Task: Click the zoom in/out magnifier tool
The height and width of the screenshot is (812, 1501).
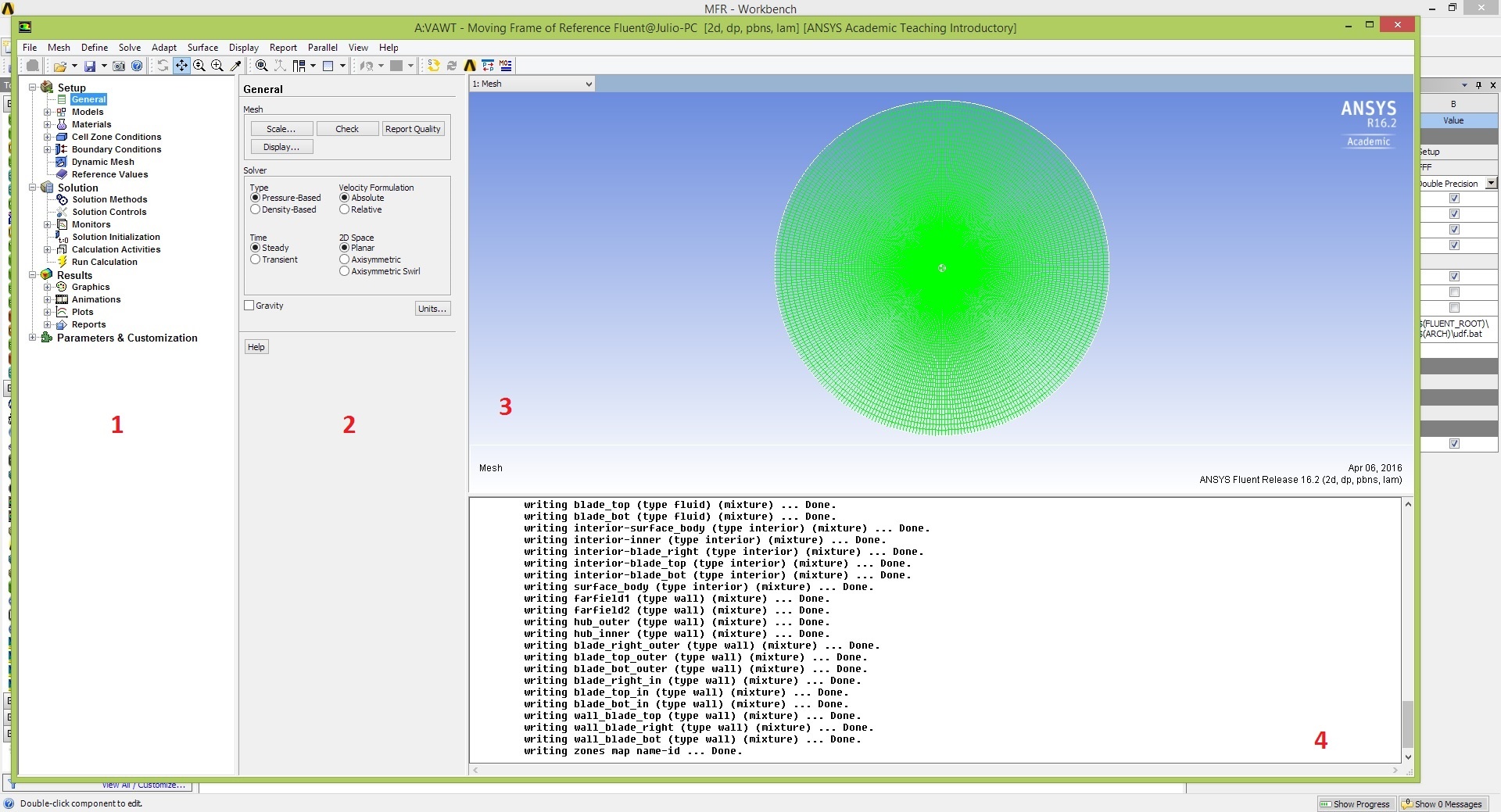Action: click(199, 66)
